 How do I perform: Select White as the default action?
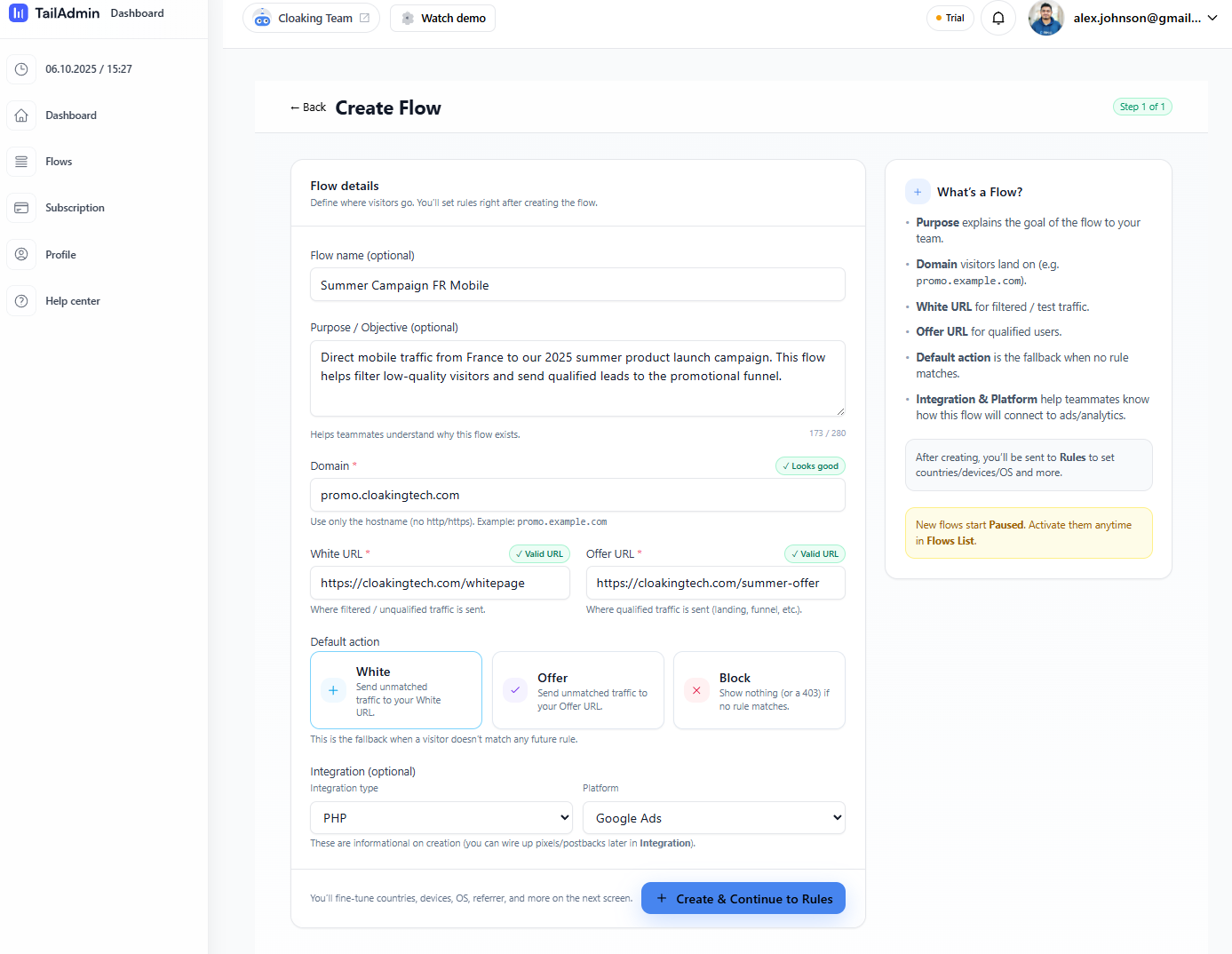395,690
